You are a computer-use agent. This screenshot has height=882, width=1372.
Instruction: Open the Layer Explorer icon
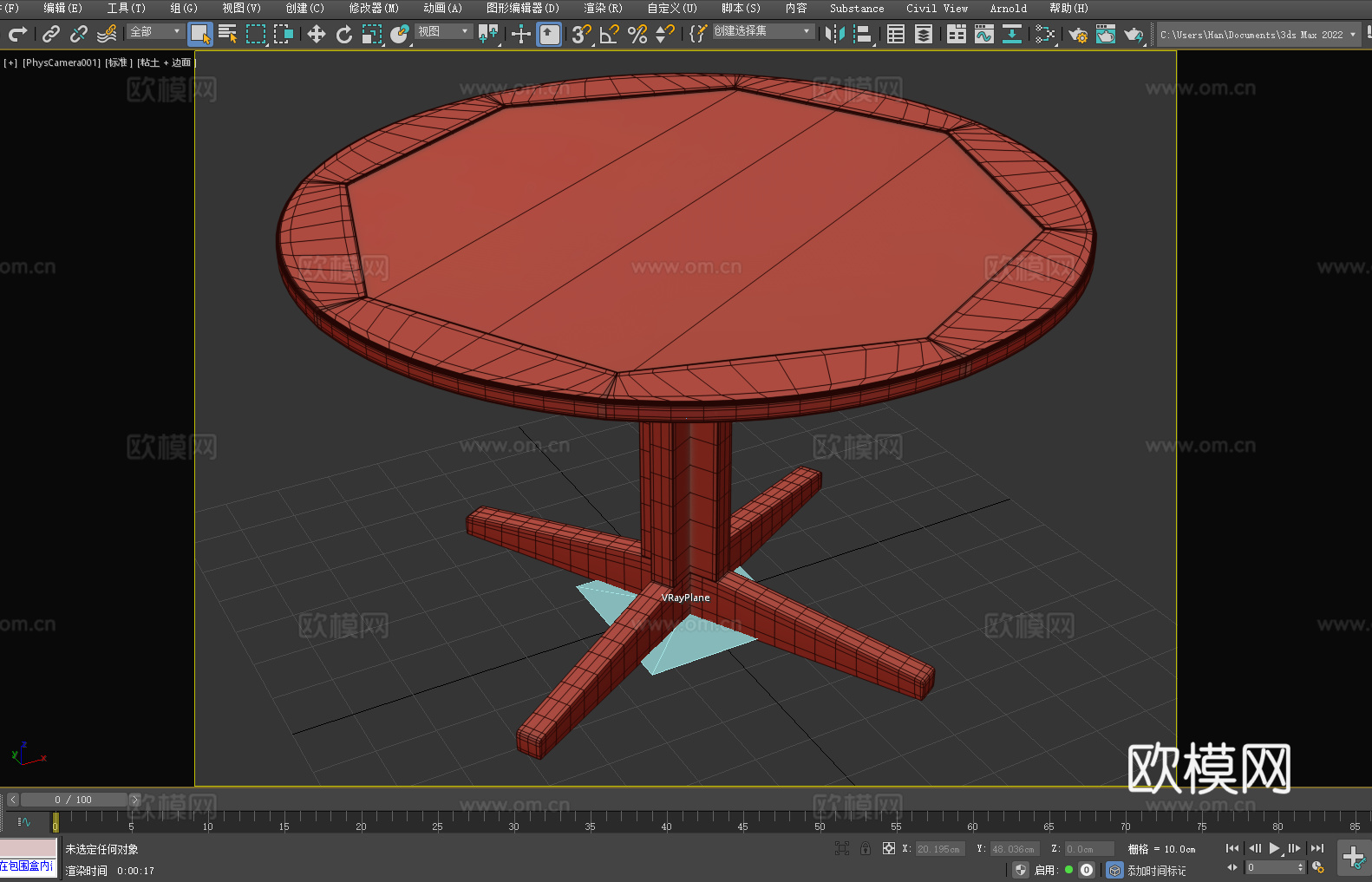point(924,35)
